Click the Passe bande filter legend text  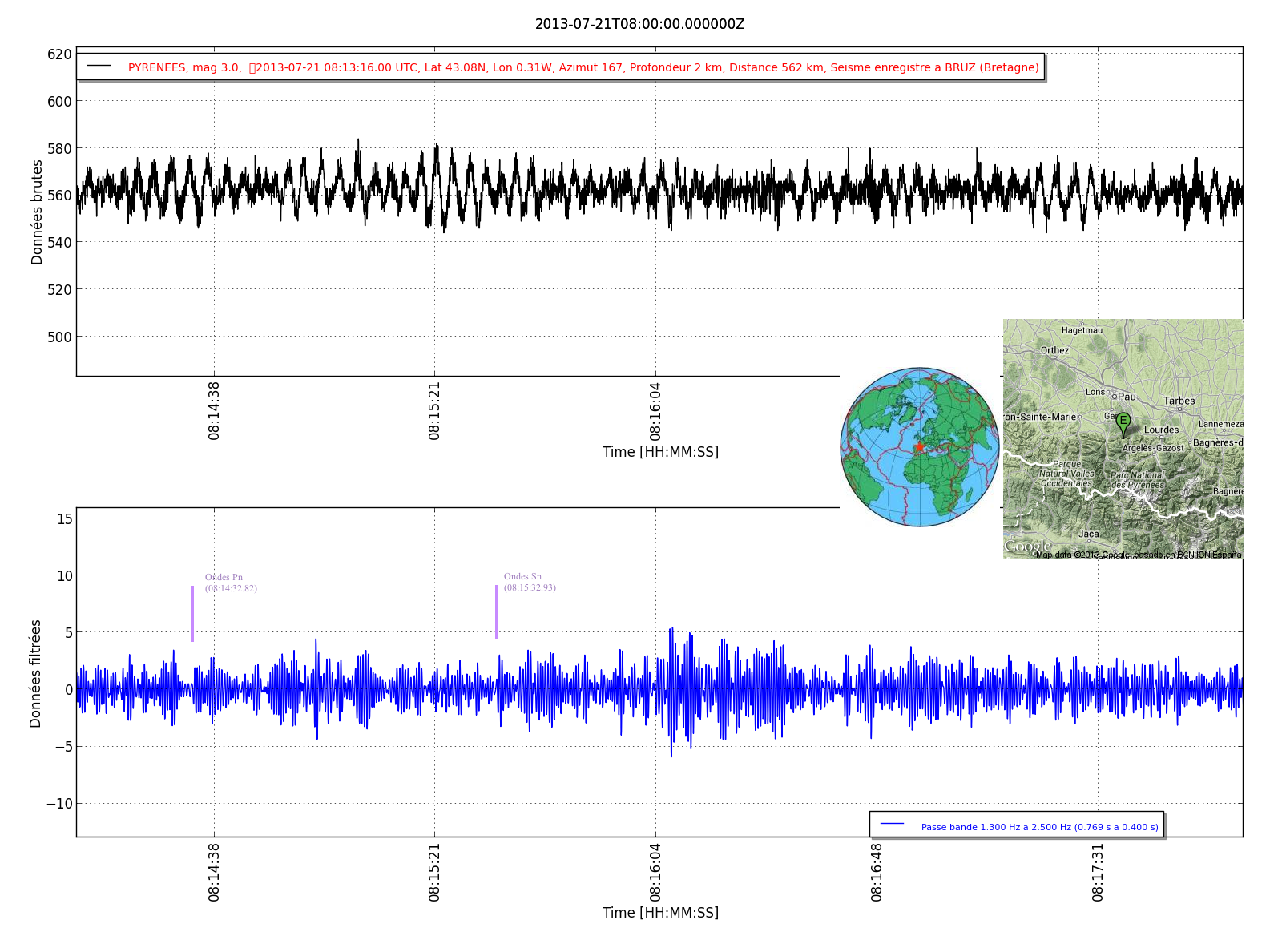(x=1039, y=827)
